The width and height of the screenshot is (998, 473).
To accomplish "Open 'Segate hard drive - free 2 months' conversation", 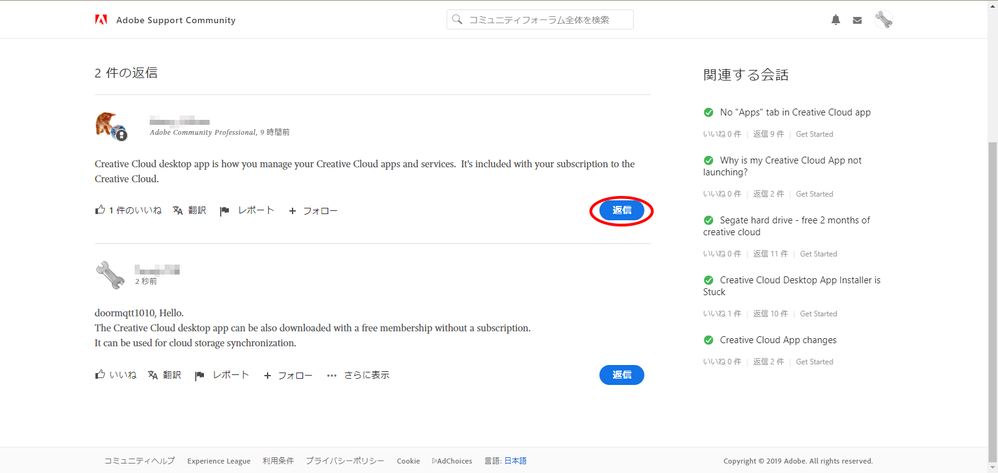I will (787, 226).
